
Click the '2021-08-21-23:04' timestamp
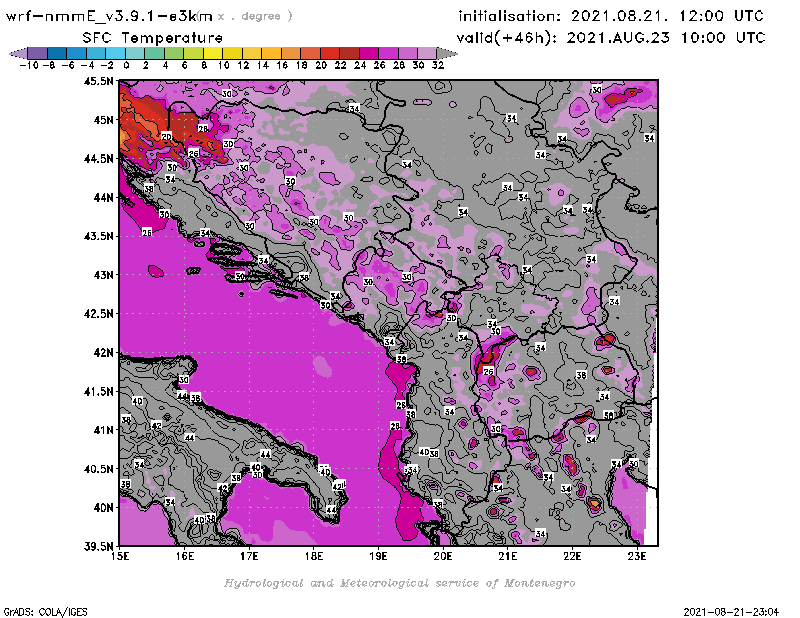point(731,612)
